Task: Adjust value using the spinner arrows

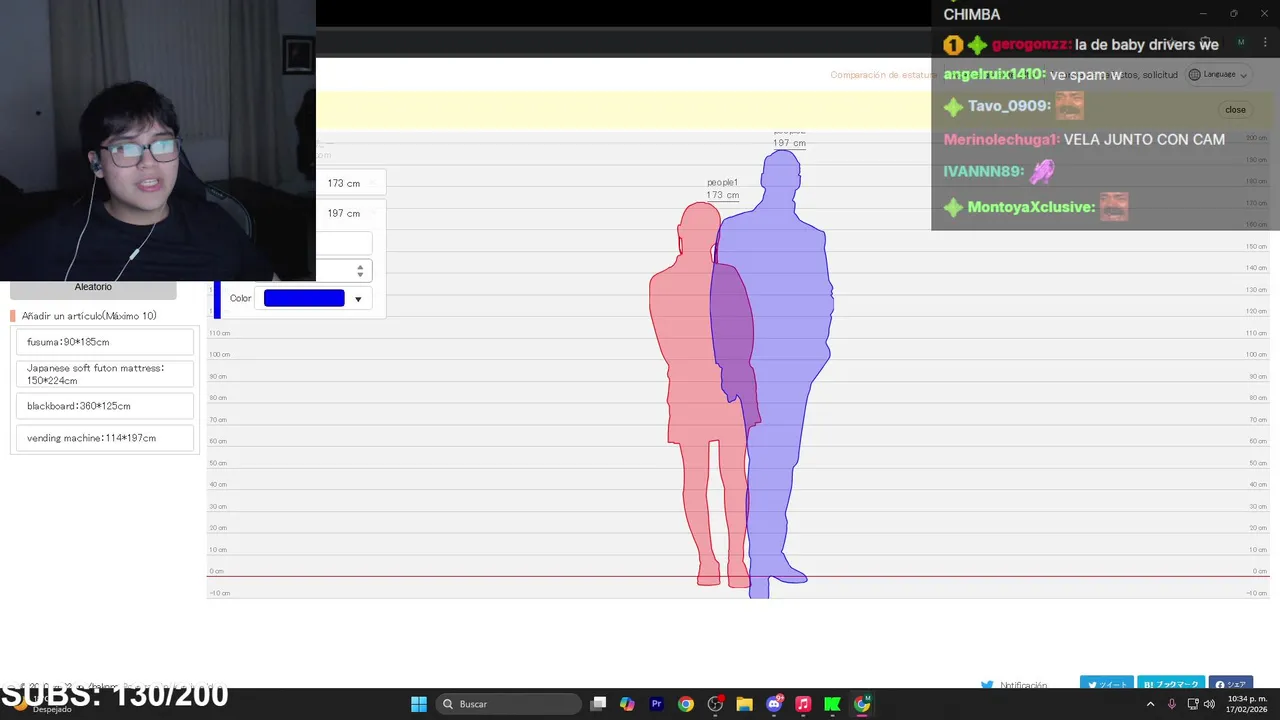Action: pyautogui.click(x=360, y=271)
